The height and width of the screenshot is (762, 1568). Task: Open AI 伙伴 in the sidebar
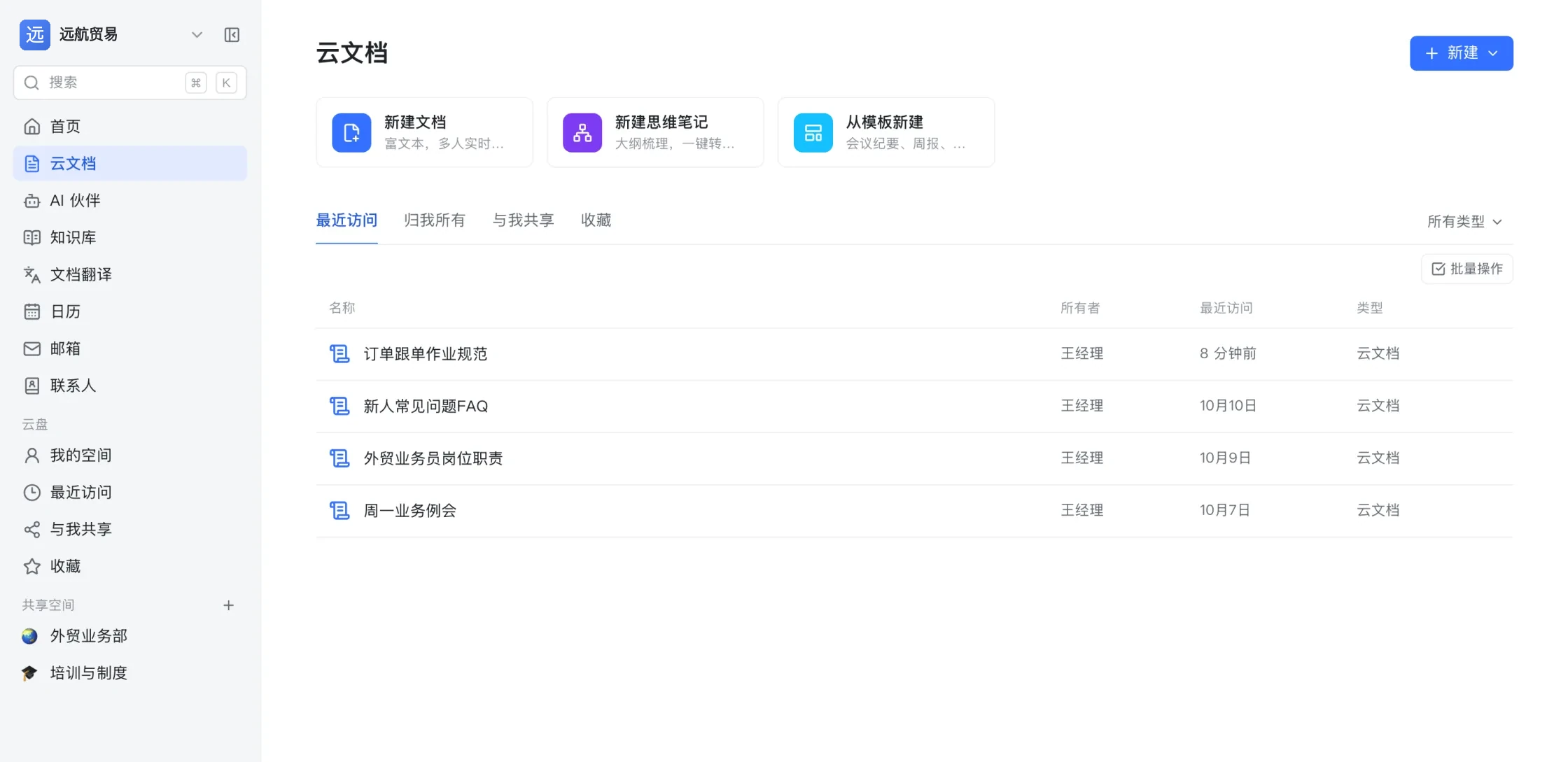tap(130, 201)
